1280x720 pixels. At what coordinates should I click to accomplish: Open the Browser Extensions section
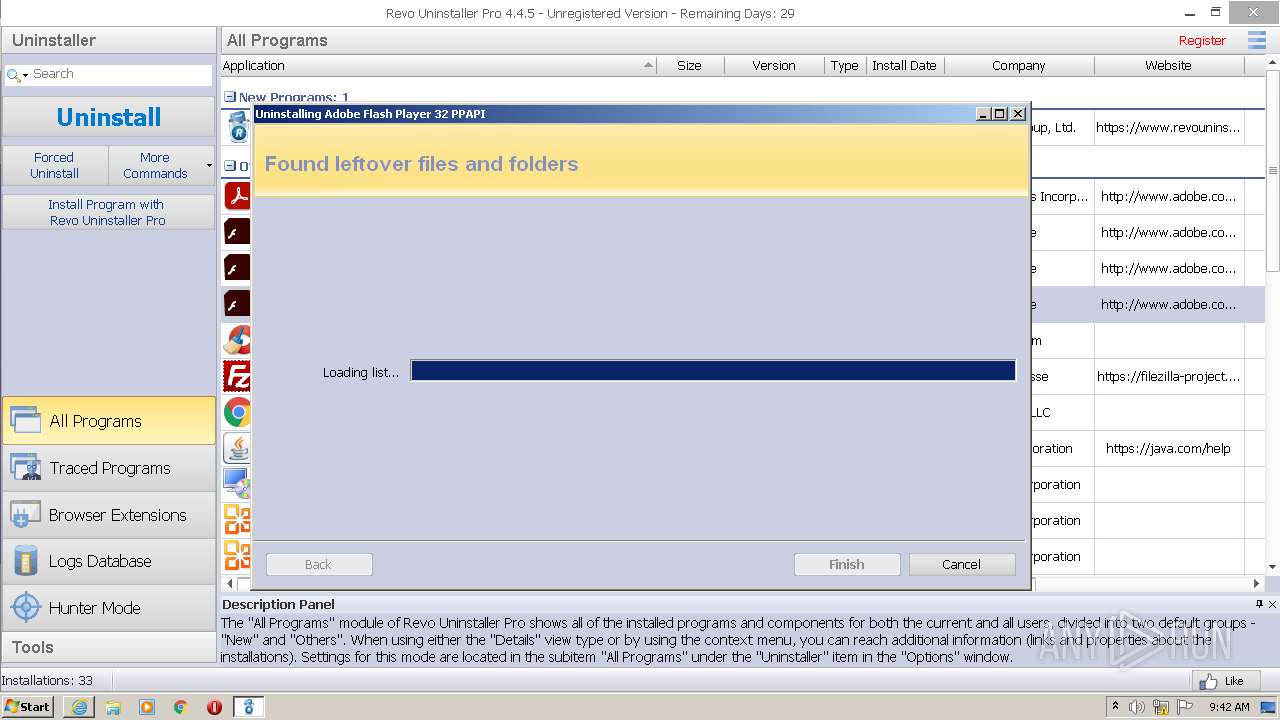click(x=108, y=515)
